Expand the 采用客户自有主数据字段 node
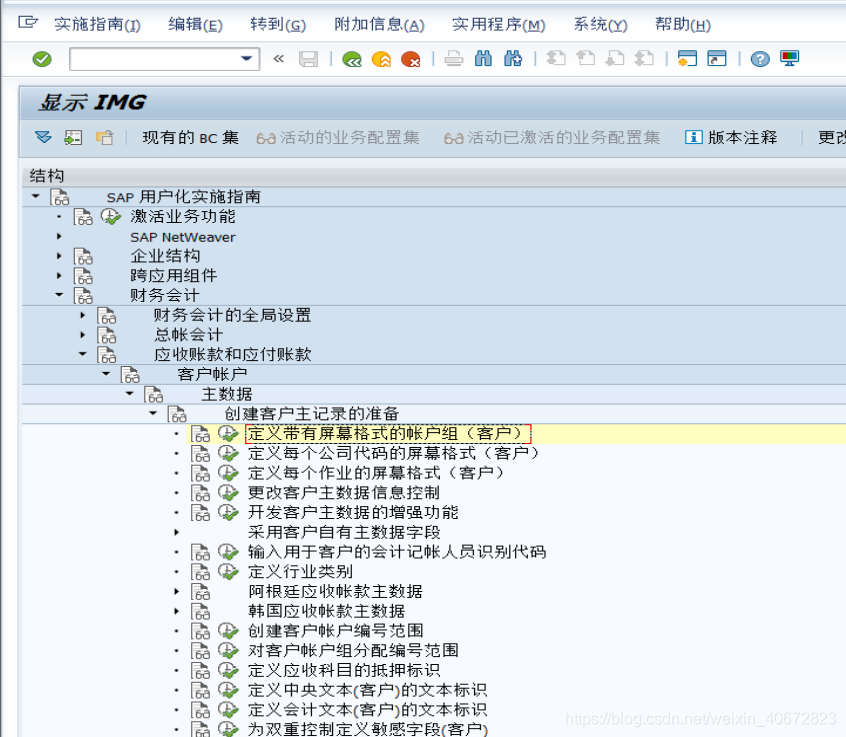This screenshot has height=737, width=846. point(176,532)
